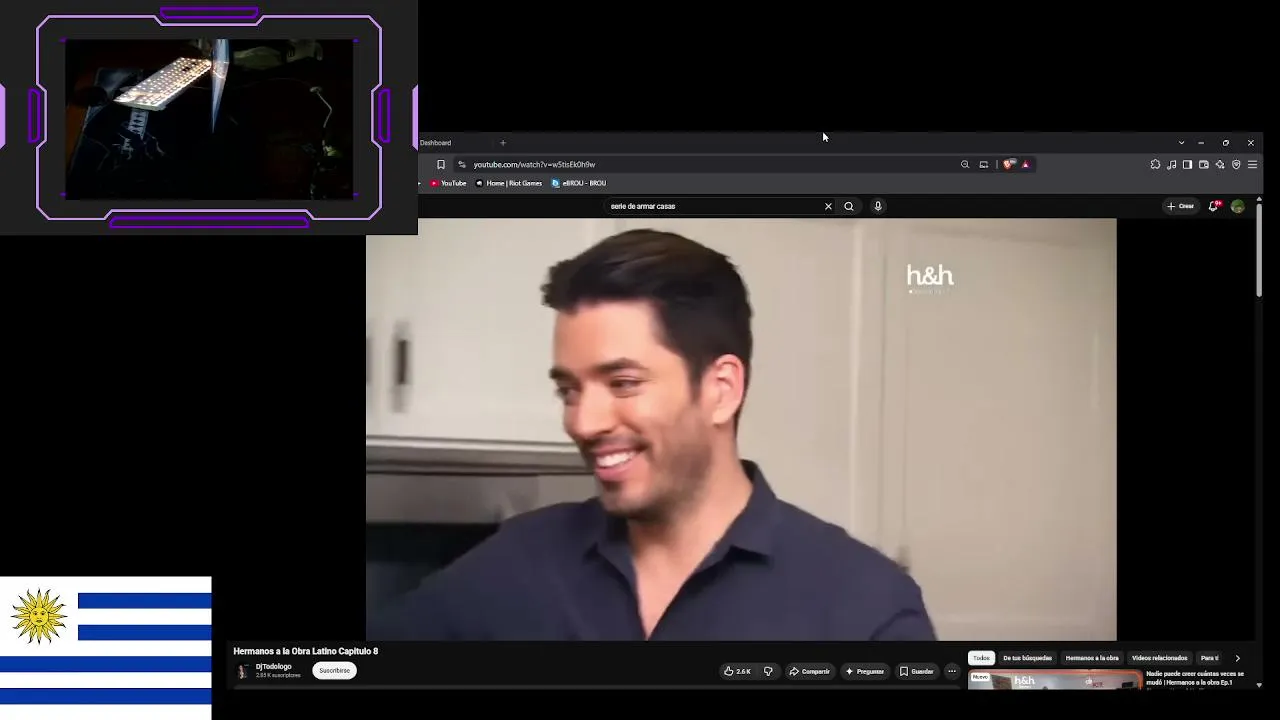Viewport: 1280px width, 720px height.
Task: Open the cast/screen icon in address bar
Action: coord(984,164)
